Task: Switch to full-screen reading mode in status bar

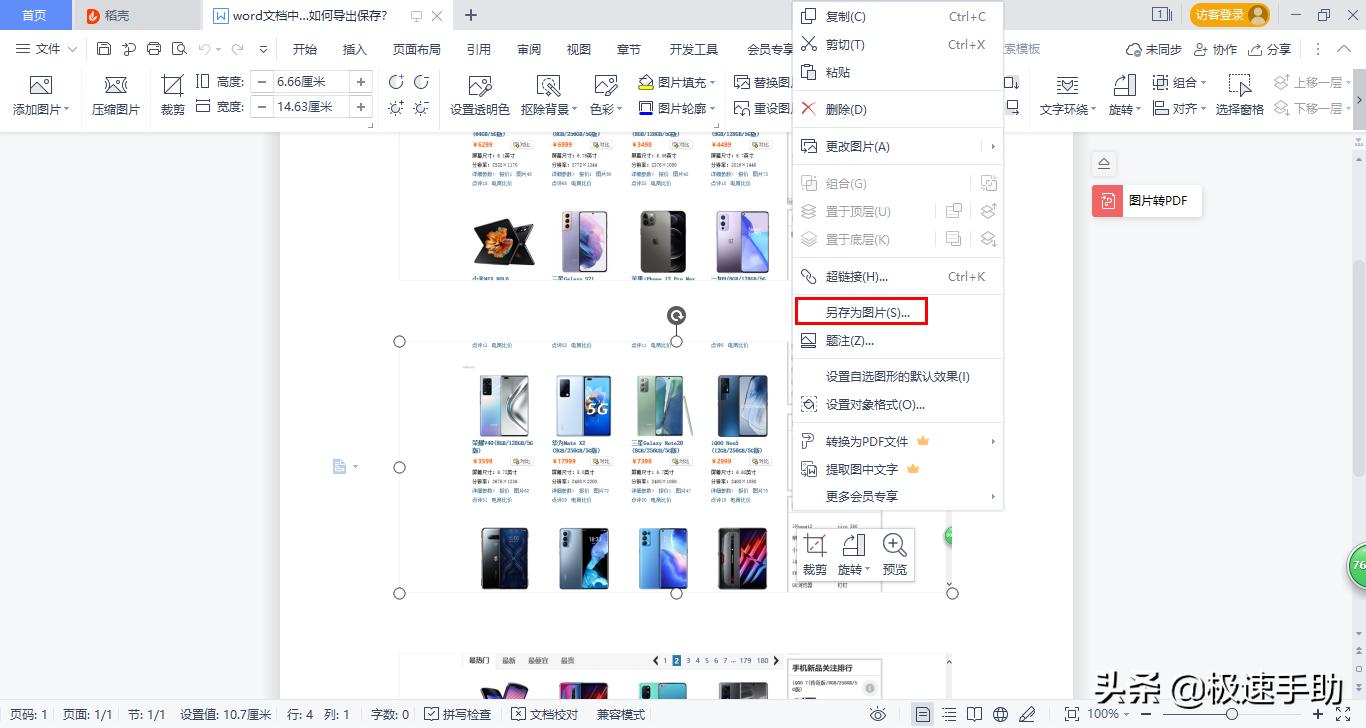Action: 974,714
